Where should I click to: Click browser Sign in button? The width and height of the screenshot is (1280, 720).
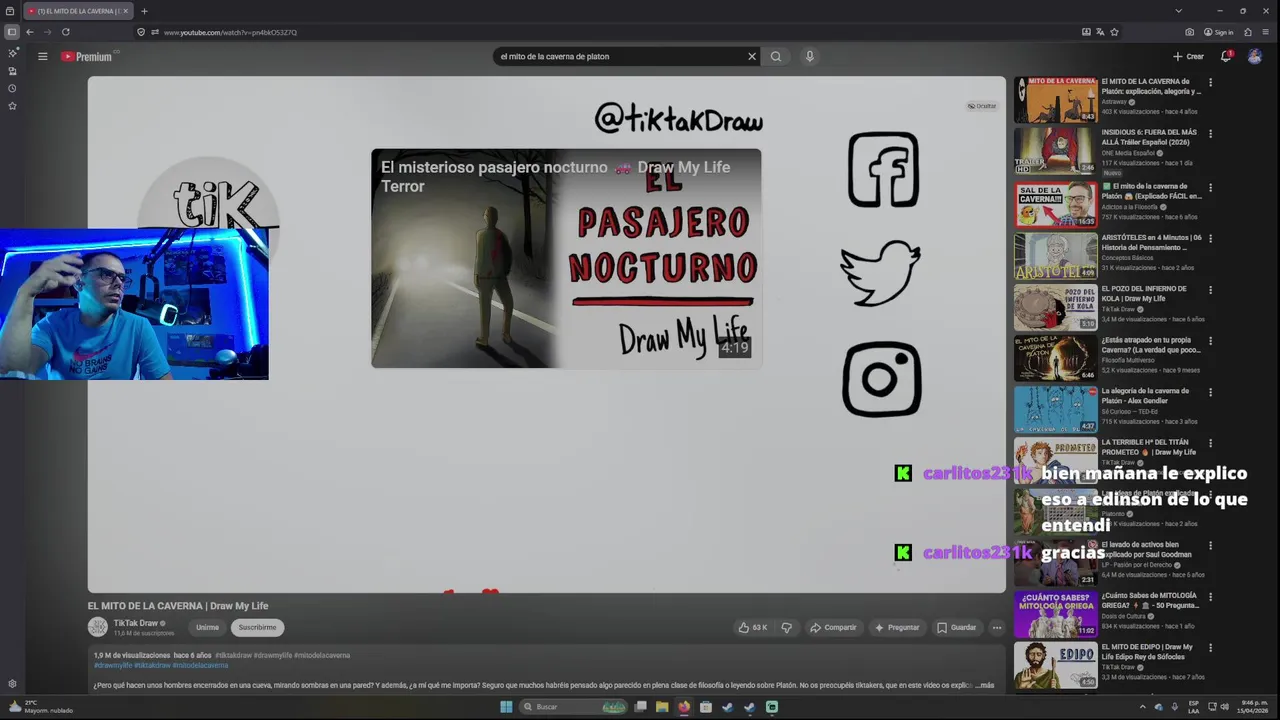(1219, 32)
